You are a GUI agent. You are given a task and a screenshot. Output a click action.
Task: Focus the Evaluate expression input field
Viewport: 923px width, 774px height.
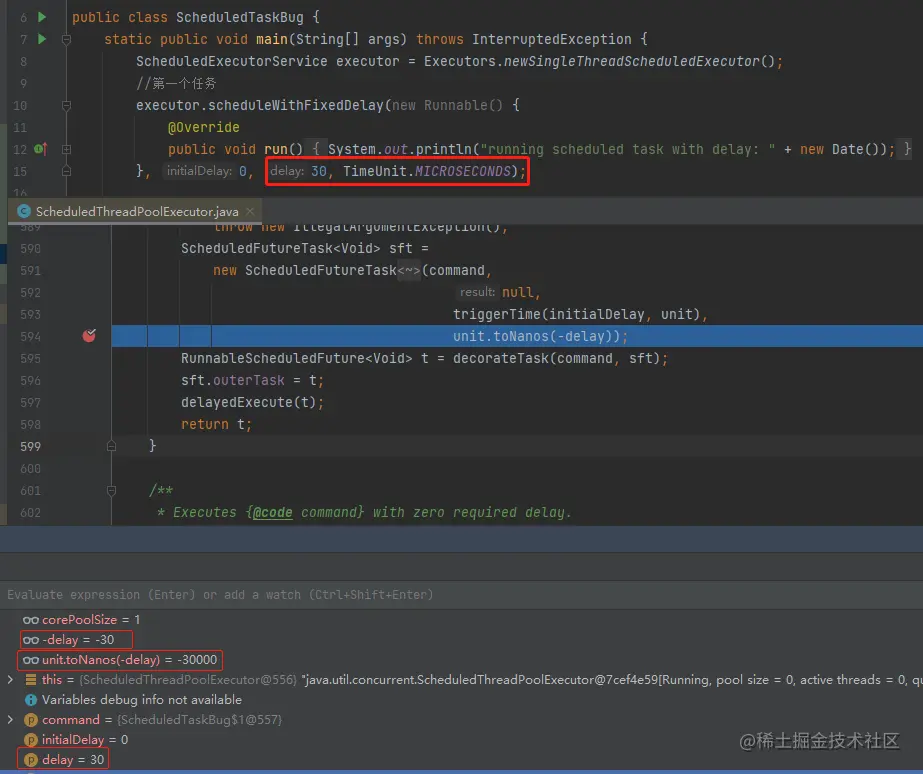(x=462, y=594)
